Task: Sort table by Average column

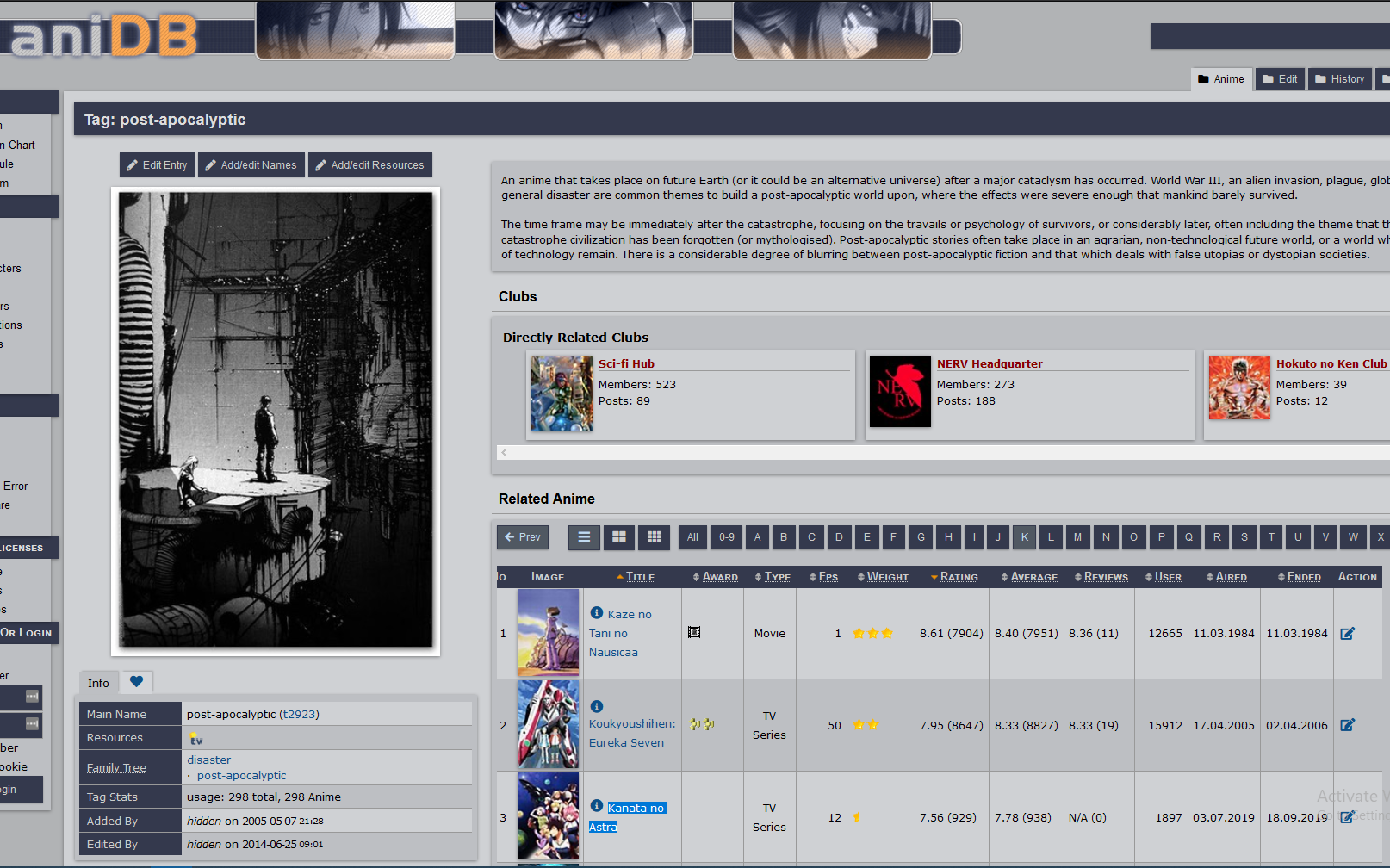Action: [x=1033, y=577]
